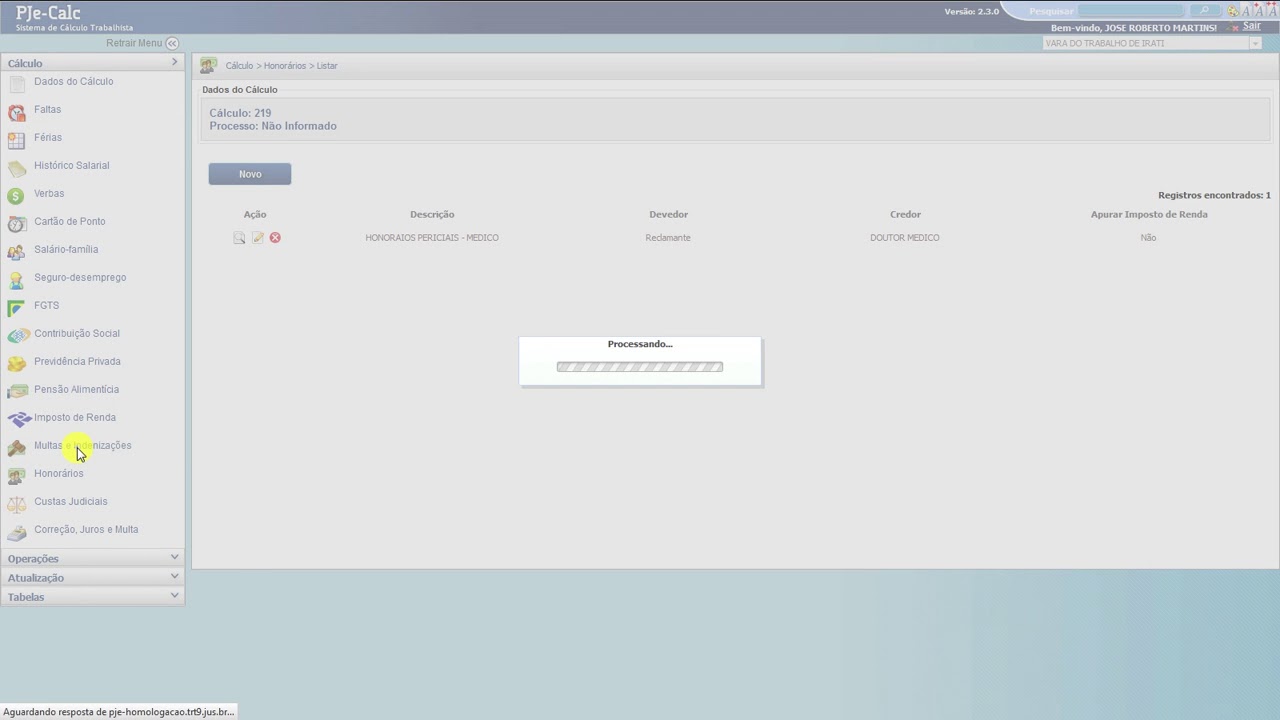The height and width of the screenshot is (720, 1280).
Task: Click the Retrair Menu label
Action: [134, 43]
